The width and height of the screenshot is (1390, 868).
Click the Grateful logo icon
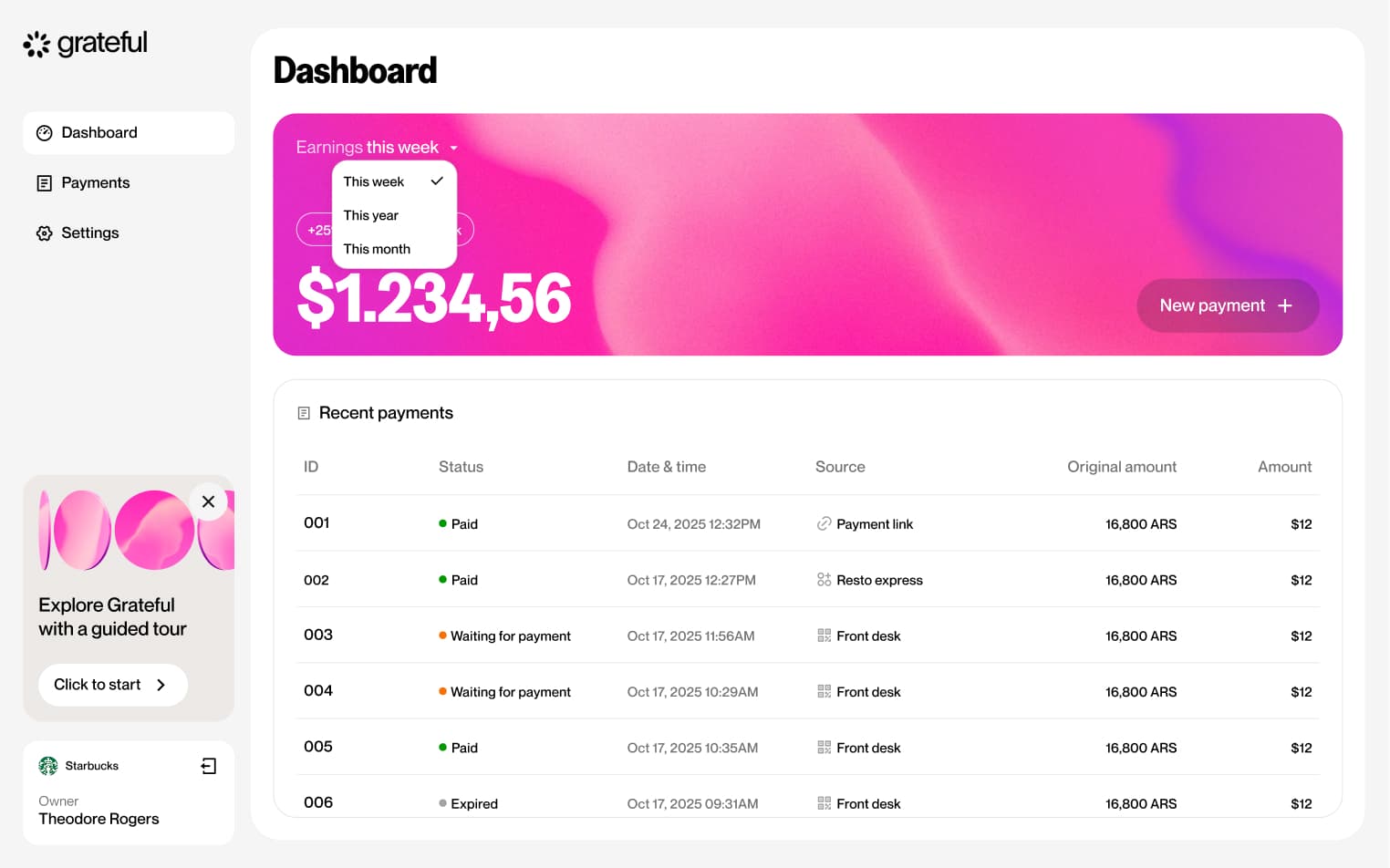pos(36,44)
